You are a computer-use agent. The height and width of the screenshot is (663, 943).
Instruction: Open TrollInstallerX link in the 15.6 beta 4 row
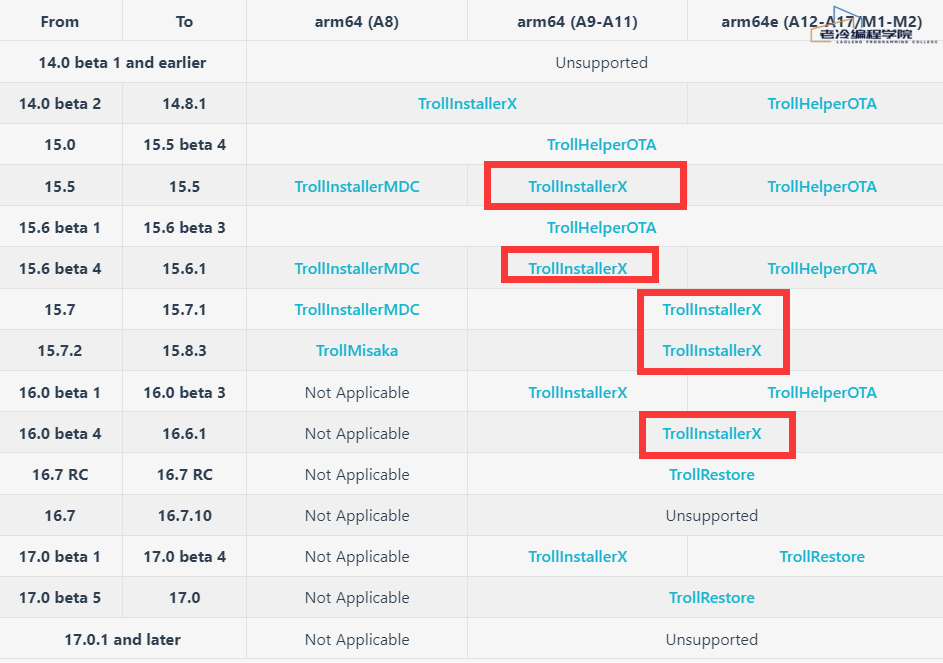coord(577,268)
